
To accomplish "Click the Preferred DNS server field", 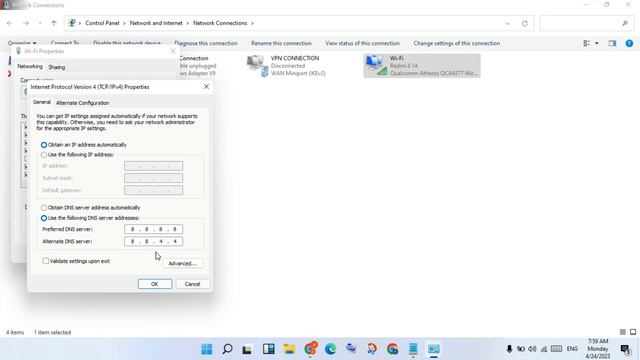I will tap(153, 229).
